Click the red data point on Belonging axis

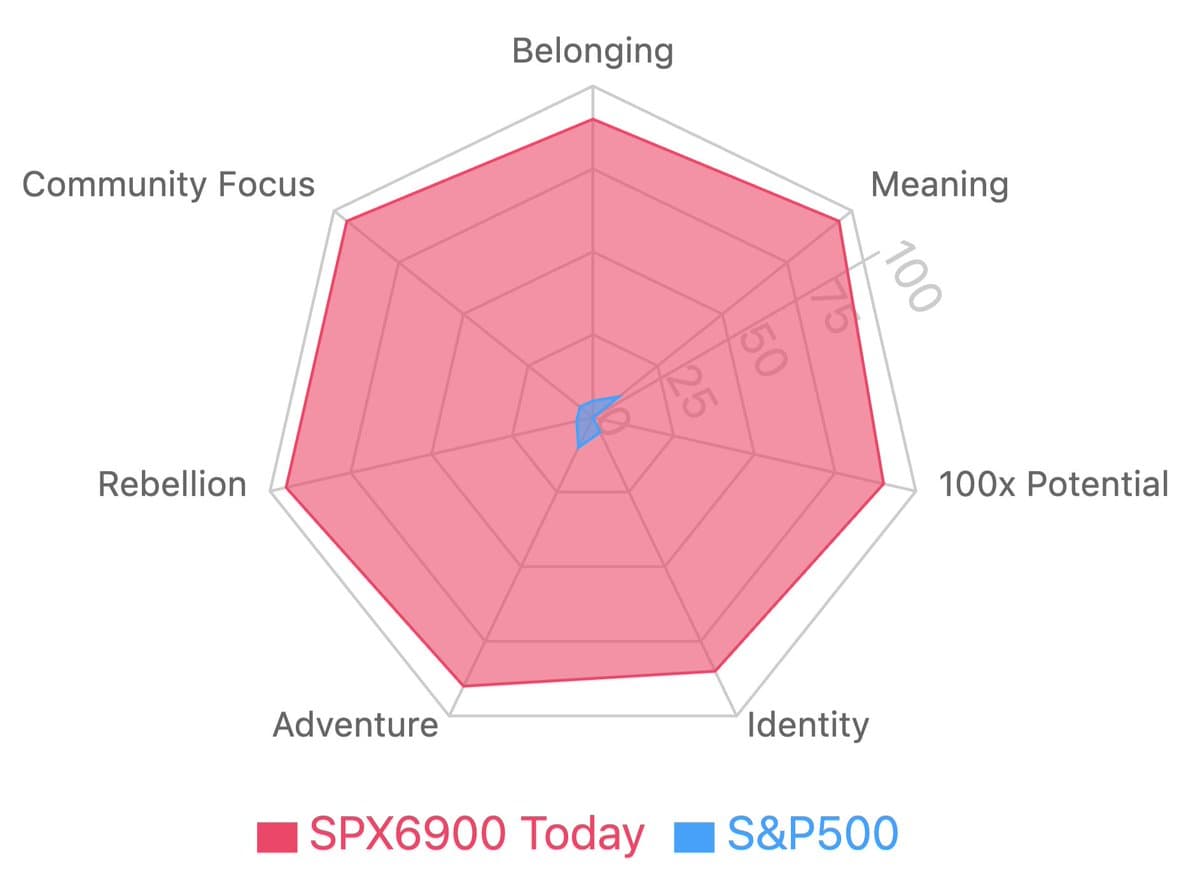(x=593, y=119)
